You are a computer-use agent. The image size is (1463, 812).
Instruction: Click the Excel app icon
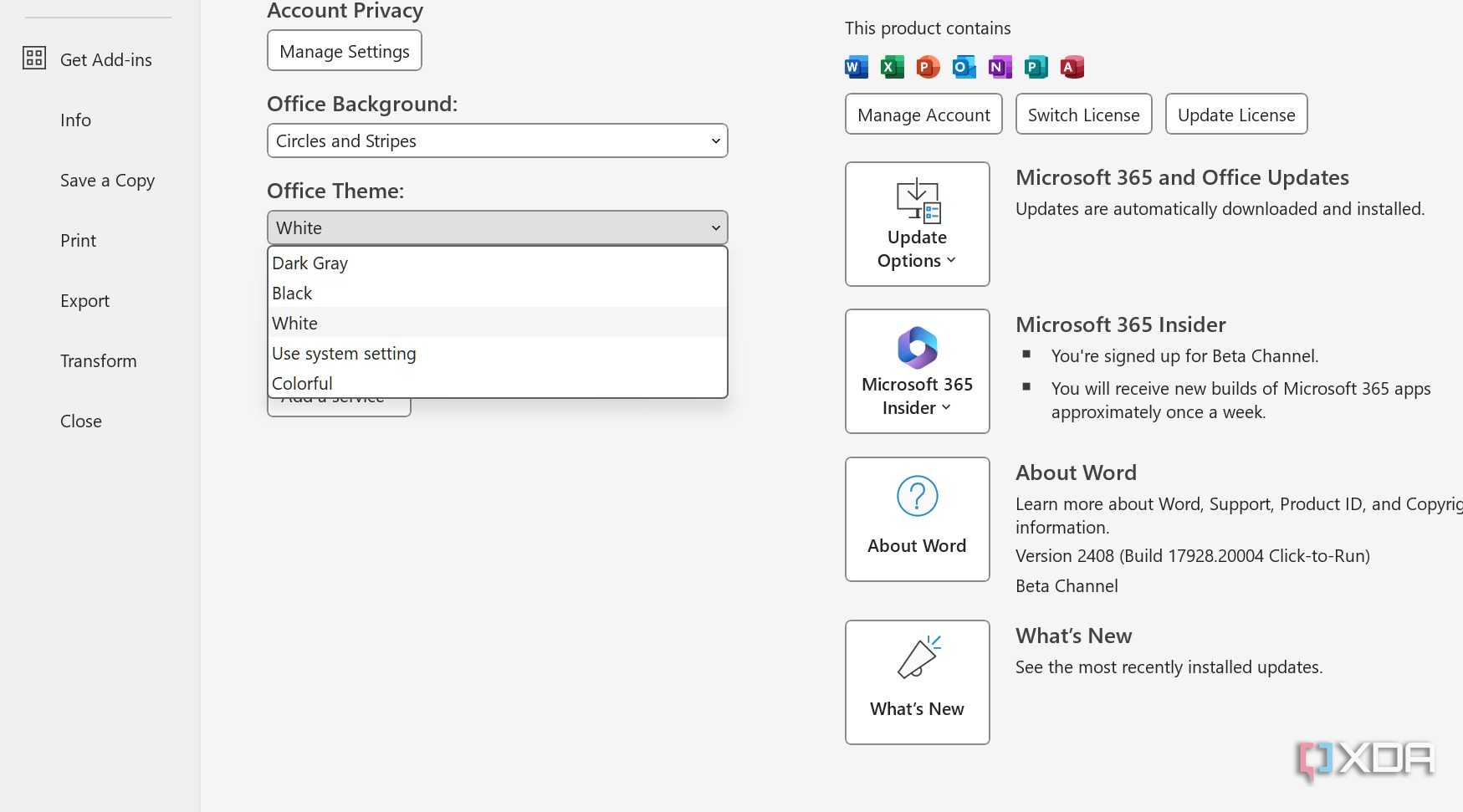pos(893,67)
